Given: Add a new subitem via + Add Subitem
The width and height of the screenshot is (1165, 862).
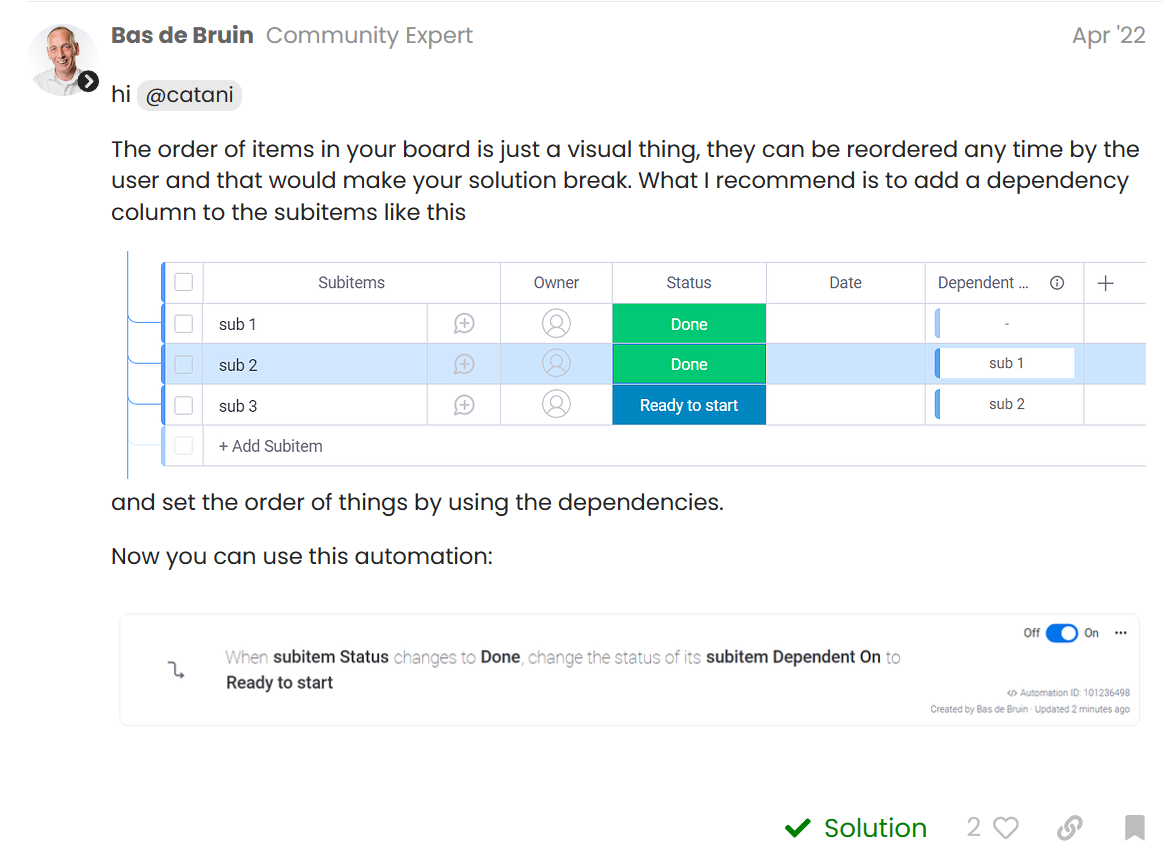Looking at the screenshot, I should coord(270,446).
